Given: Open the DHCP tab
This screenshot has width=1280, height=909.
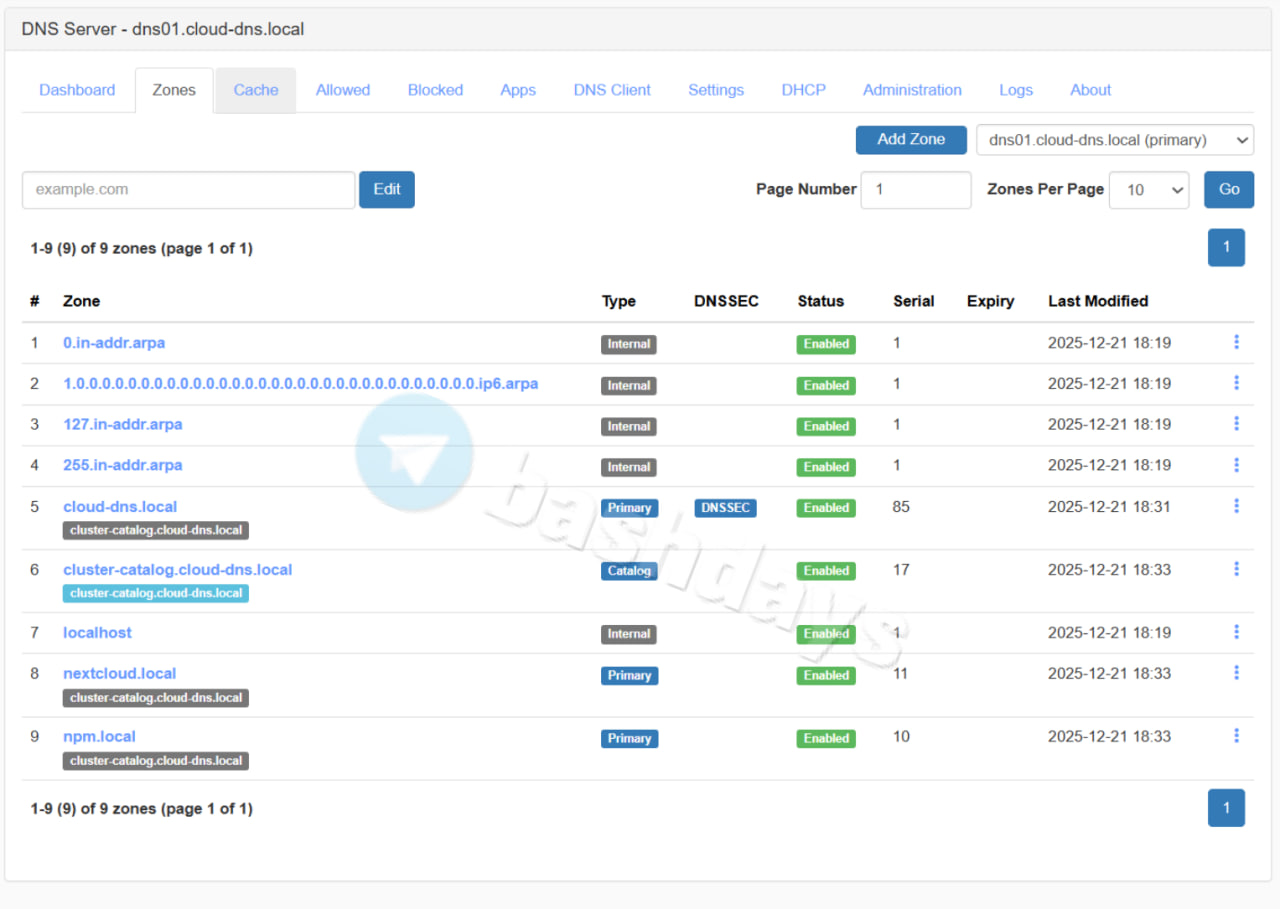Looking at the screenshot, I should point(803,90).
